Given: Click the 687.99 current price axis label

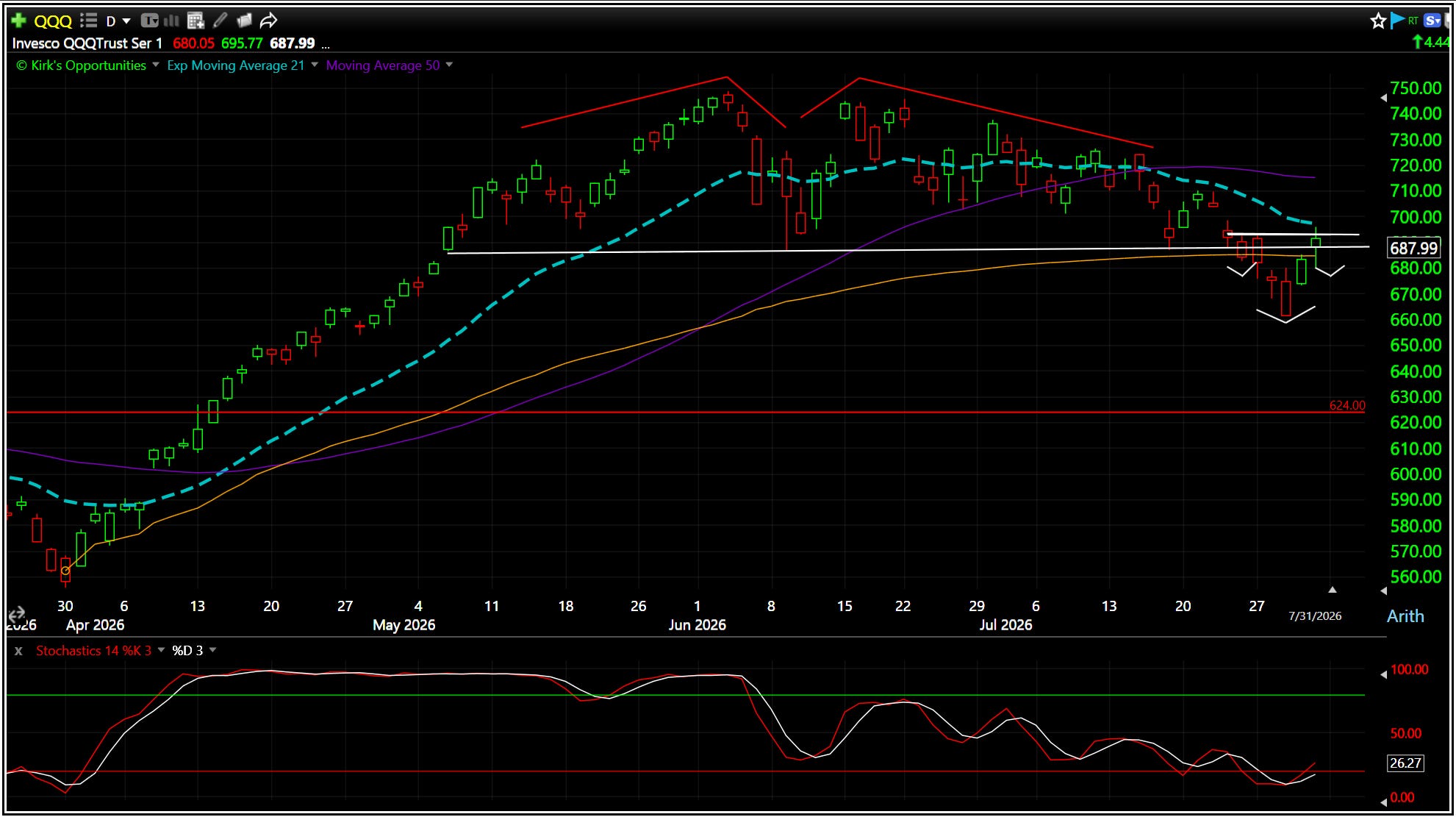Looking at the screenshot, I should coord(1413,249).
